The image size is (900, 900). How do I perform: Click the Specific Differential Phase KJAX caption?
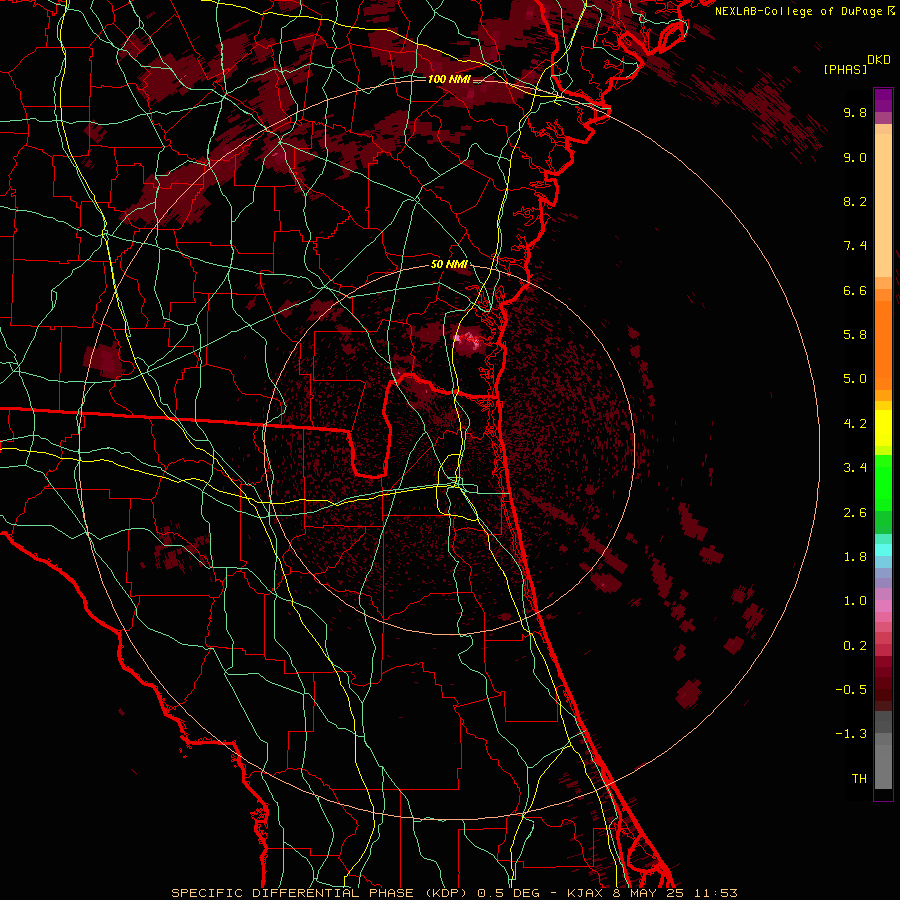pos(454,893)
